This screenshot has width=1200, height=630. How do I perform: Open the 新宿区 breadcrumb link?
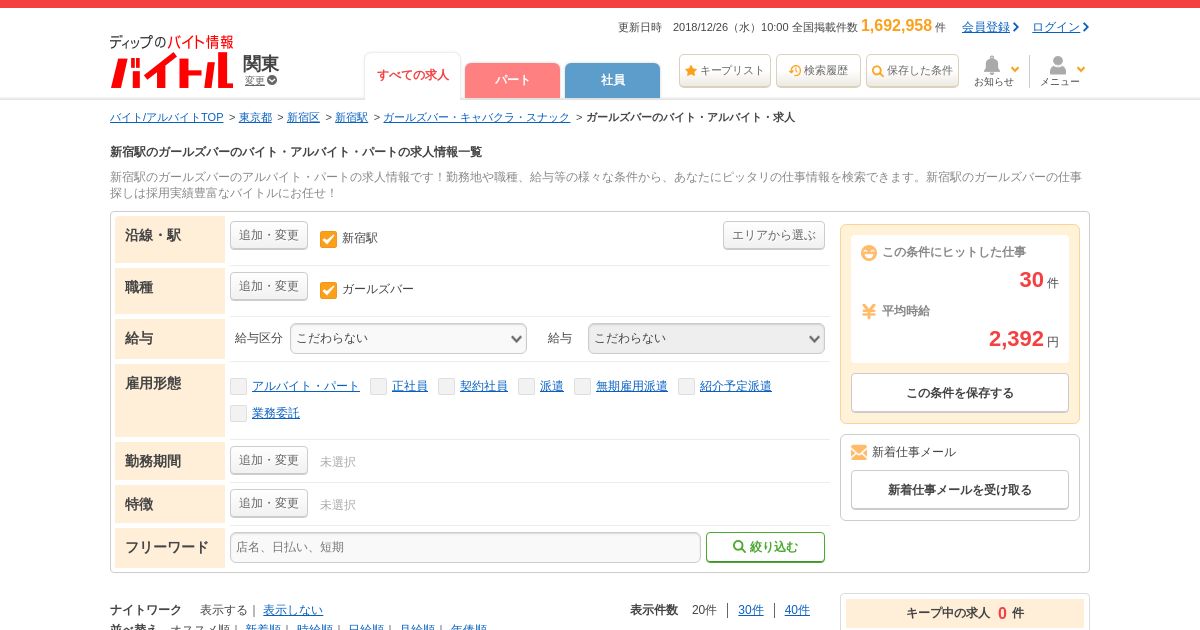point(303,117)
